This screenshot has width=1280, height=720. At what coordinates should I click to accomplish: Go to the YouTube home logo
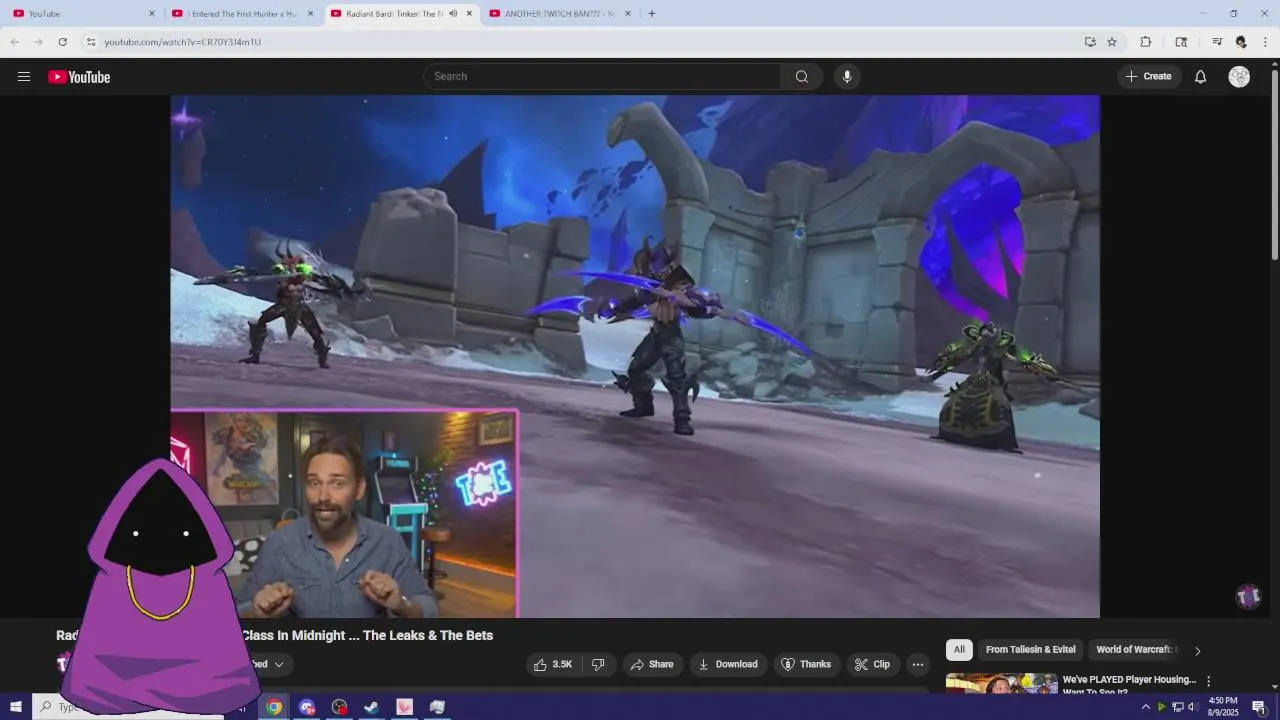(79, 77)
